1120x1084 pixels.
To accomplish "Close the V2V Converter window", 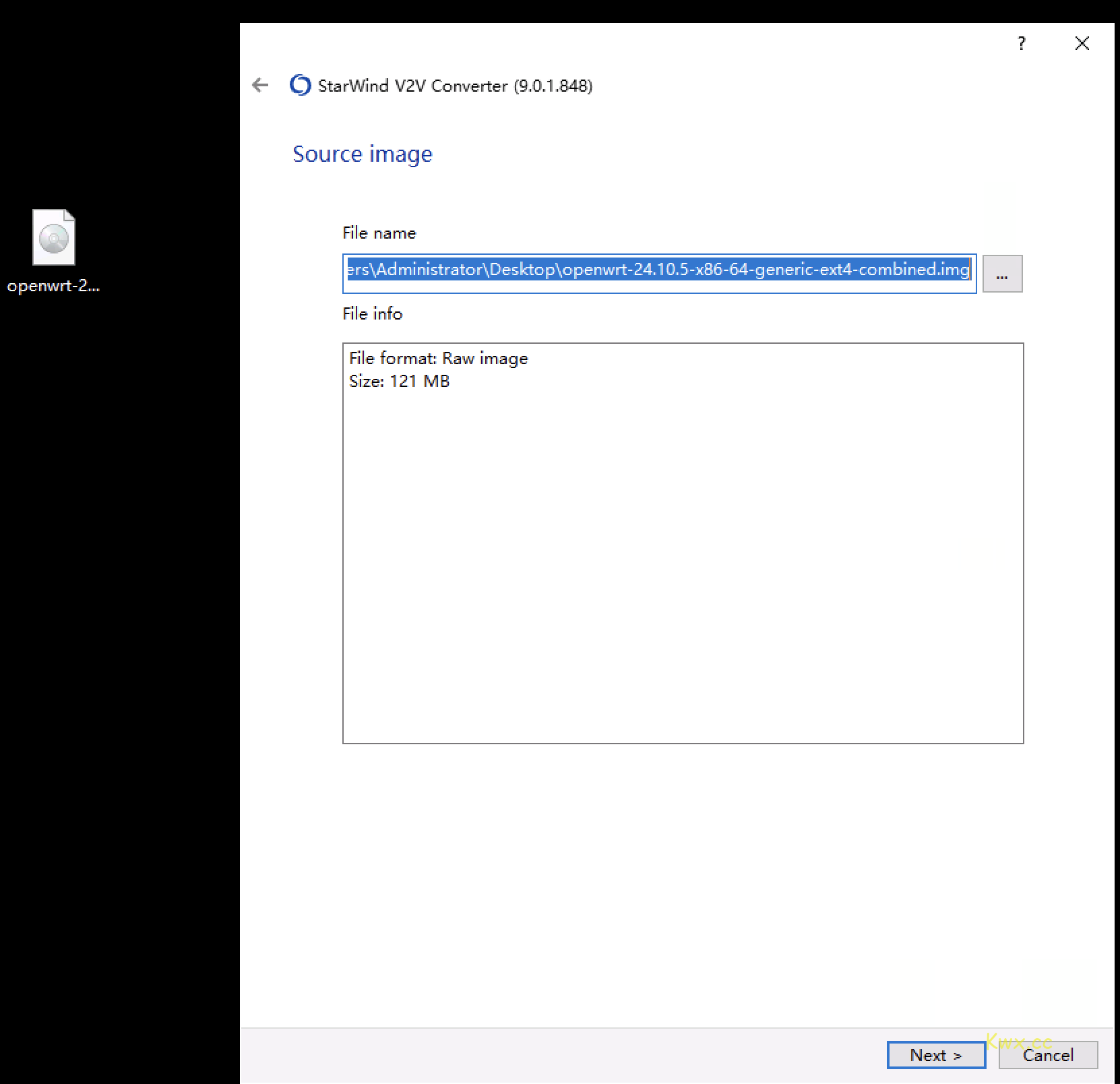I will click(x=1082, y=44).
